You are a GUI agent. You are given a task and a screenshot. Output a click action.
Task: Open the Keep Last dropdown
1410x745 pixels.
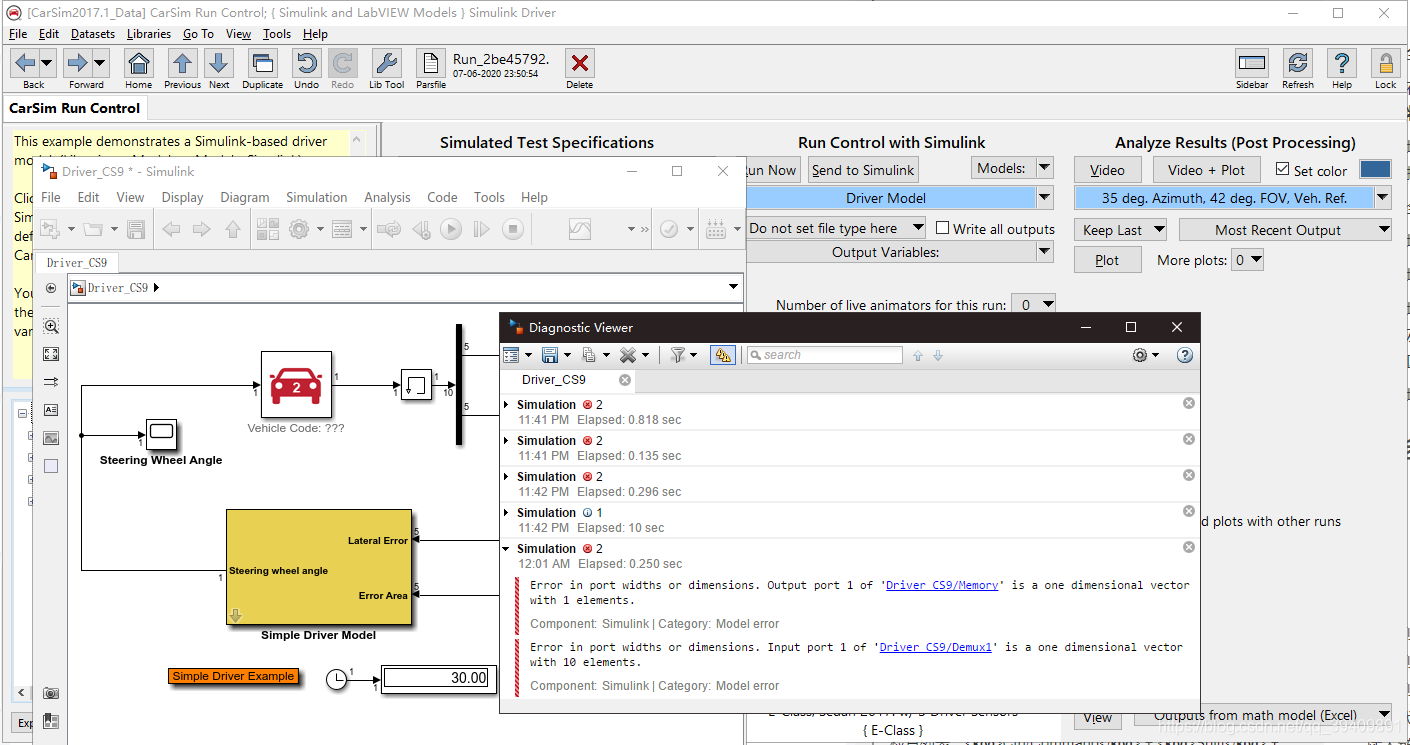click(x=1121, y=230)
